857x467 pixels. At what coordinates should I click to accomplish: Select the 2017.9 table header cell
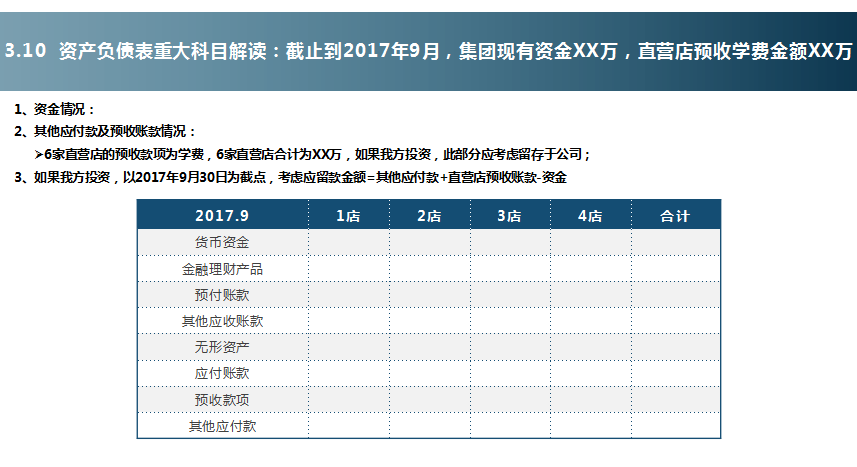click(x=222, y=215)
